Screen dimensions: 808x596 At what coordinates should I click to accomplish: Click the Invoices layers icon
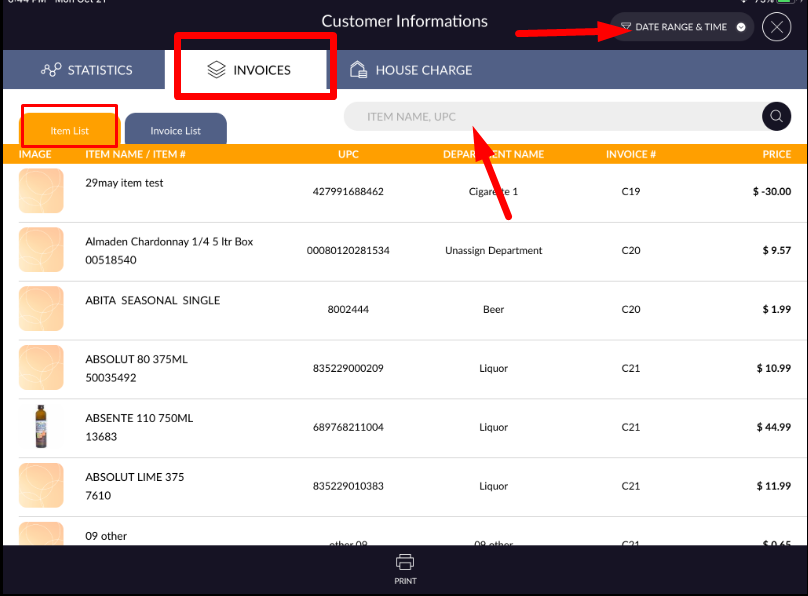[217, 70]
